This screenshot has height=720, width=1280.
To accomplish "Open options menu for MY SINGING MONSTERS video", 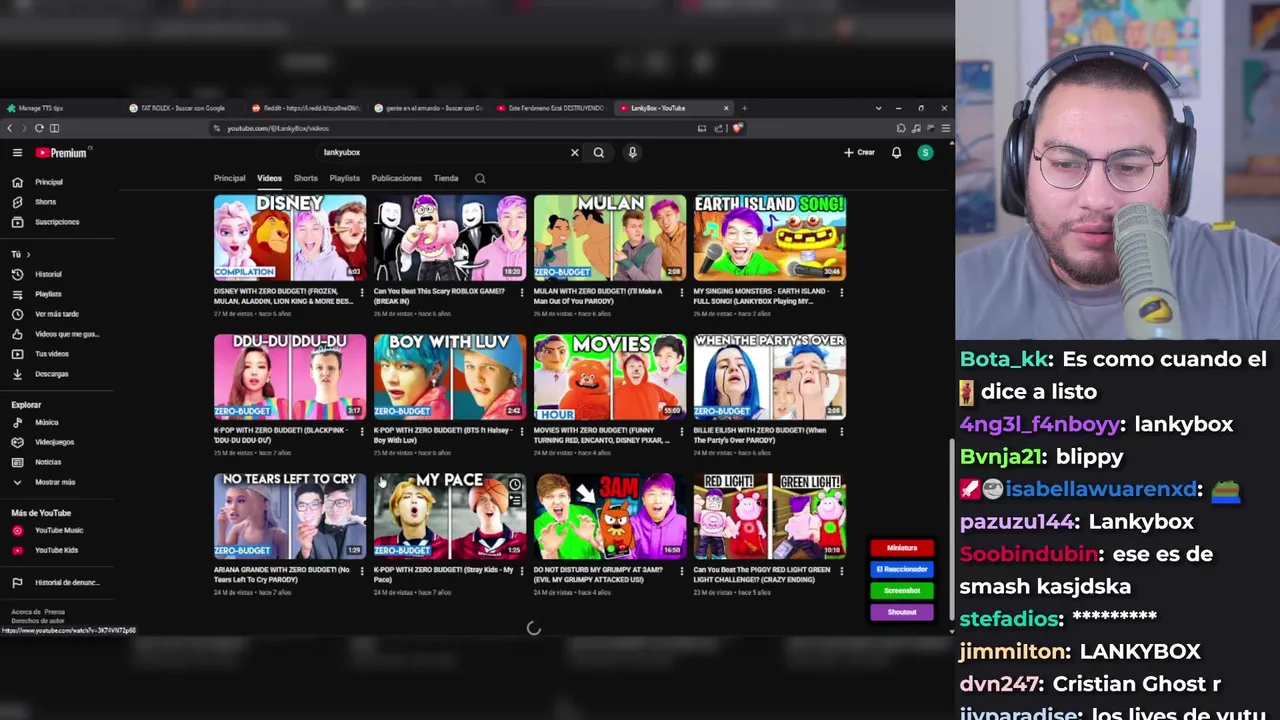I will pos(841,292).
